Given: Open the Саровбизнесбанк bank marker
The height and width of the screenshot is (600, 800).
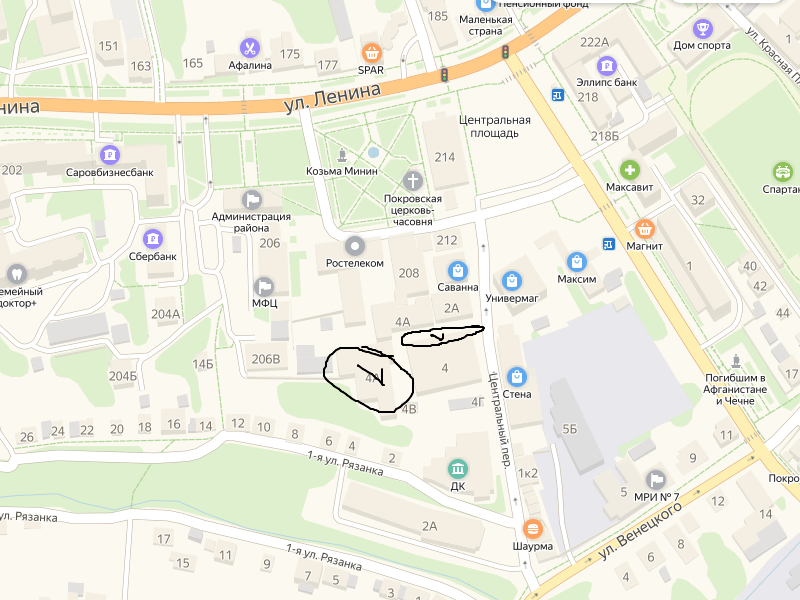Looking at the screenshot, I should tap(110, 155).
